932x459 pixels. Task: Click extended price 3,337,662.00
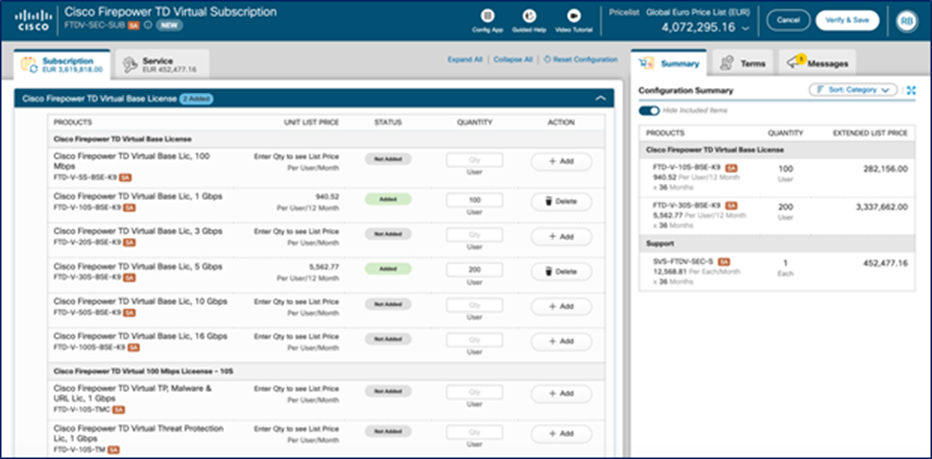[x=880, y=207]
